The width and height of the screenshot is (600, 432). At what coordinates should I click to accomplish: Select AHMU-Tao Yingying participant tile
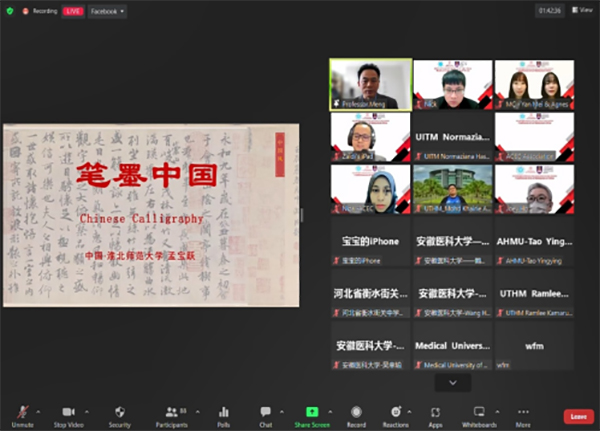534,241
